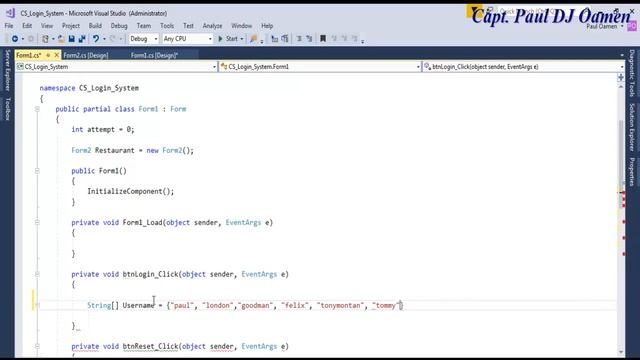This screenshot has width=640, height=360.
Task: Switch to the Form2.cs [Design] tab
Action: point(86,55)
